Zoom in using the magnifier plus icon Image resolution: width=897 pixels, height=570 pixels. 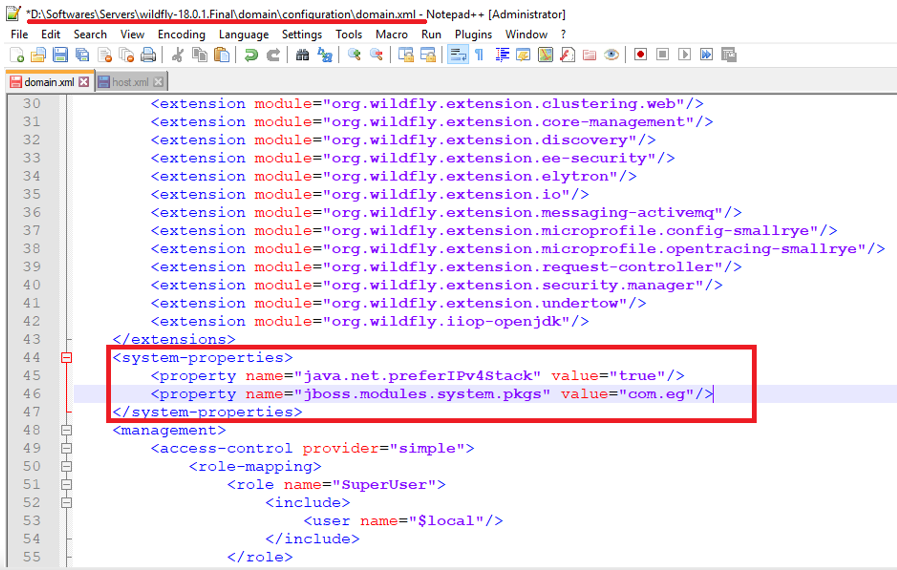coord(354,55)
